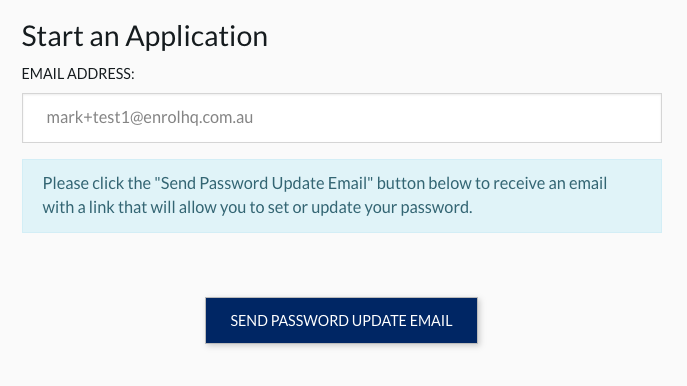
Task: Click "receive an email" text in info box
Action: tap(549, 183)
